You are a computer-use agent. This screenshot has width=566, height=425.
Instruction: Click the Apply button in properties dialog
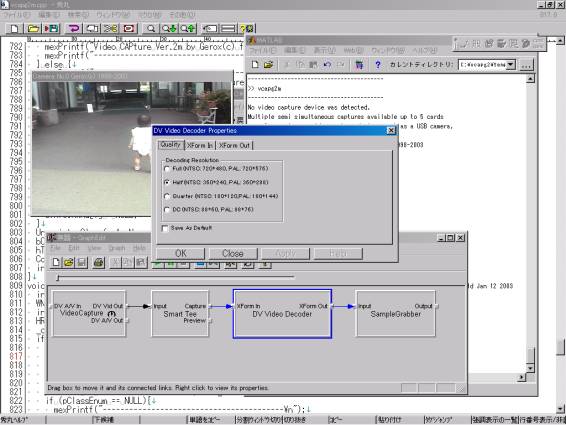[x=285, y=253]
